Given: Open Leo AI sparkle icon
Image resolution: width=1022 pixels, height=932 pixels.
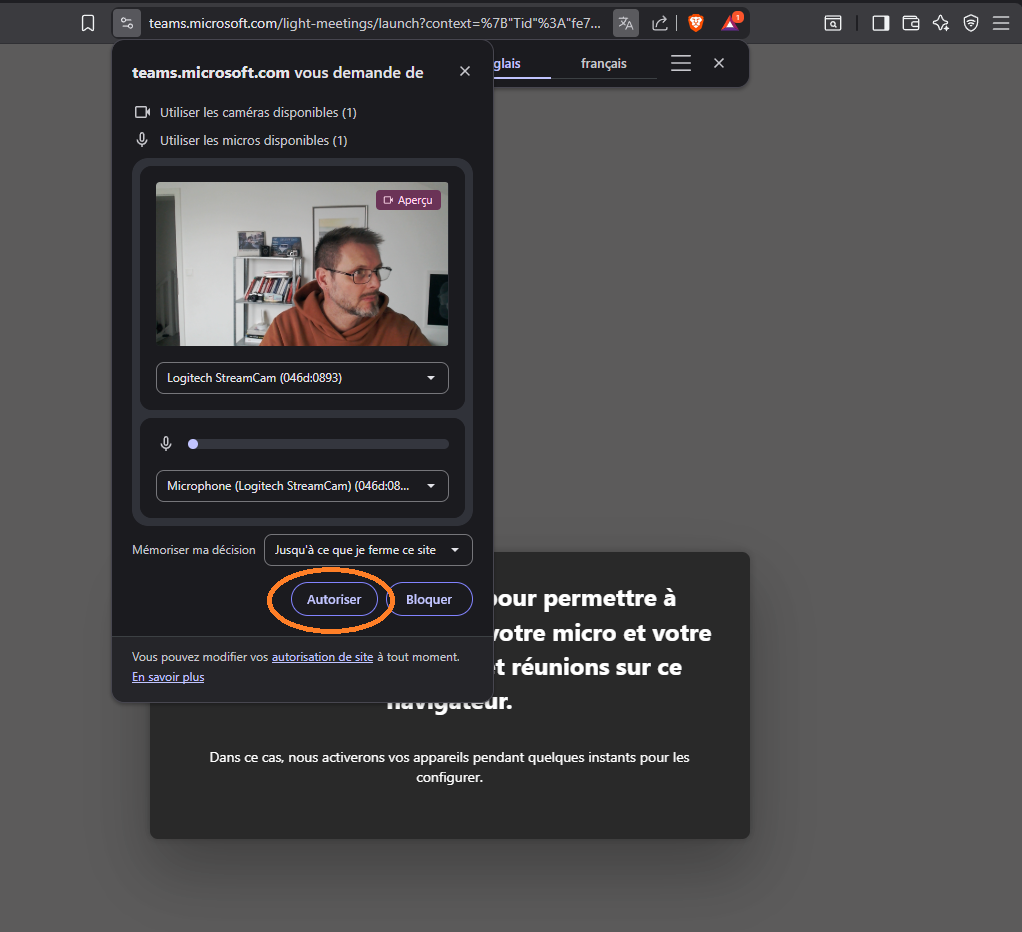Looking at the screenshot, I should [940, 23].
